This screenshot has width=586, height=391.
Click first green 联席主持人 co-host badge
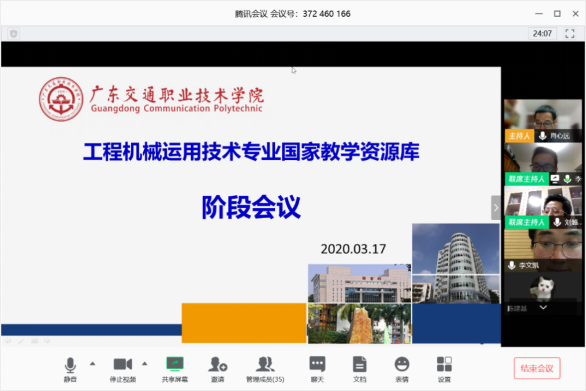pos(527,179)
